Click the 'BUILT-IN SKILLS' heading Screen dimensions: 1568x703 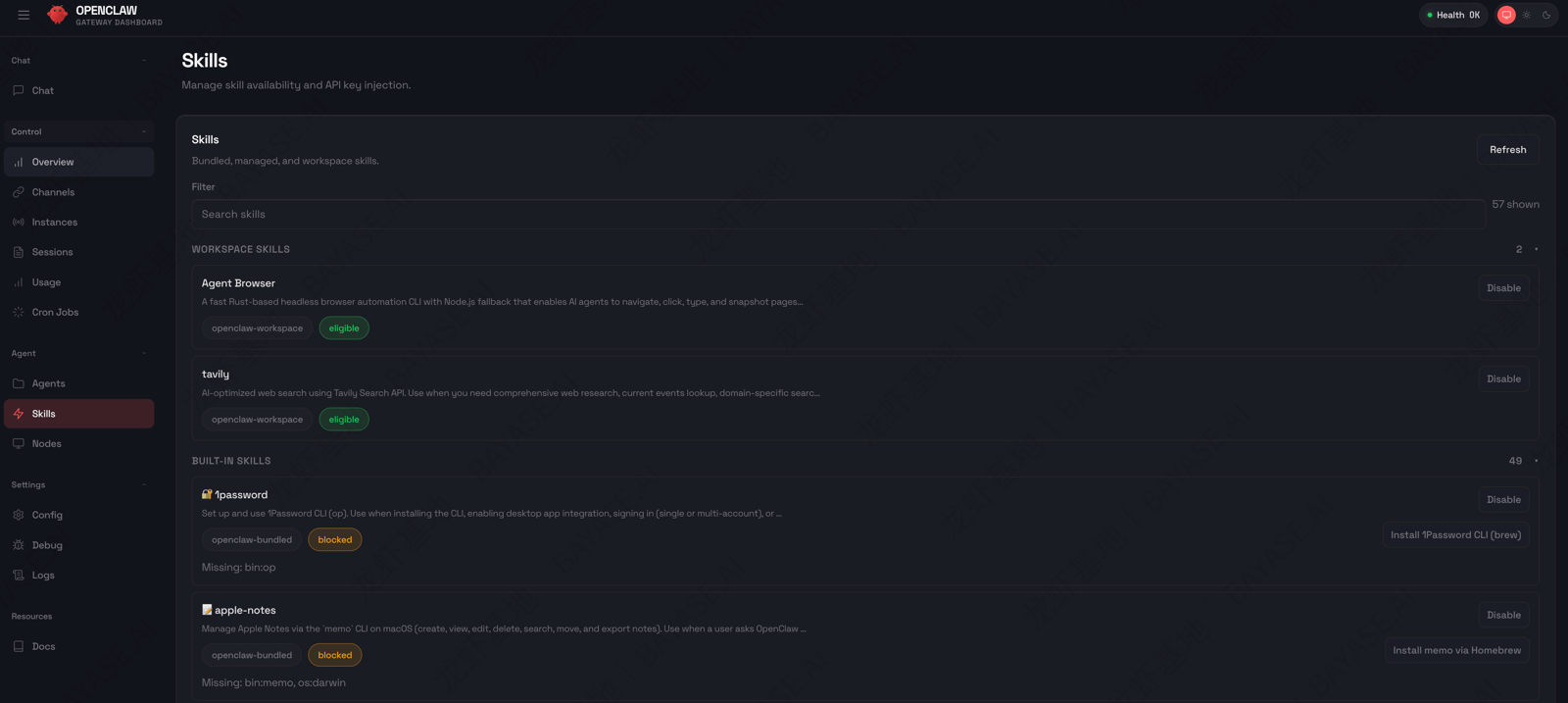(x=231, y=461)
